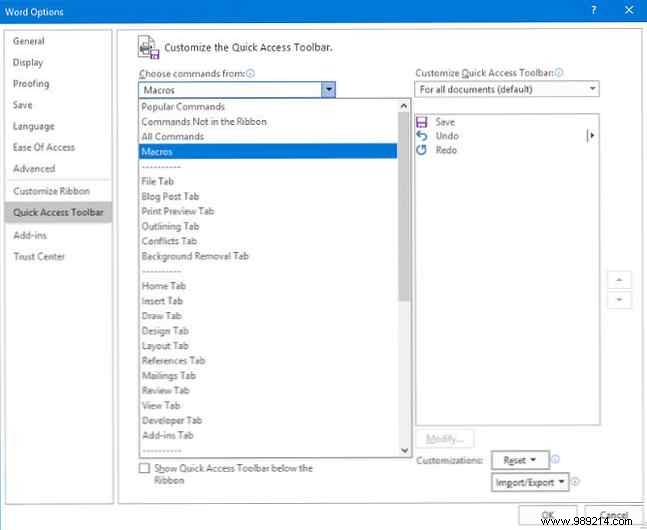
Task: Open the Customize Ribbon category
Action: [59, 191]
